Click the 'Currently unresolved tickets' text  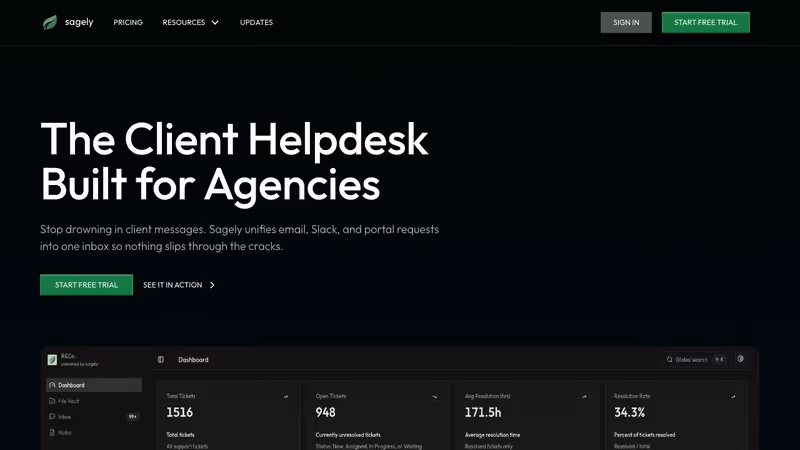348,435
